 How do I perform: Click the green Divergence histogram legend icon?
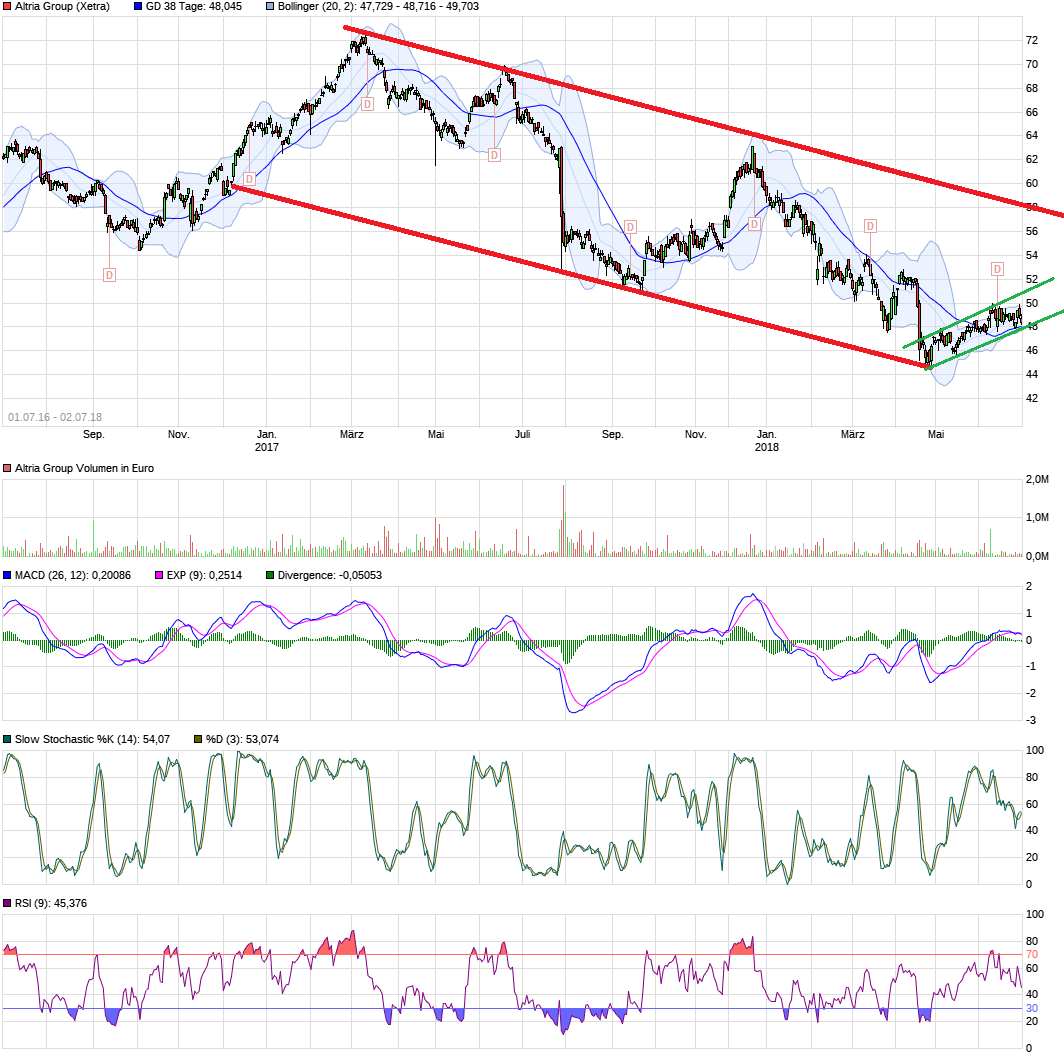coord(271,575)
